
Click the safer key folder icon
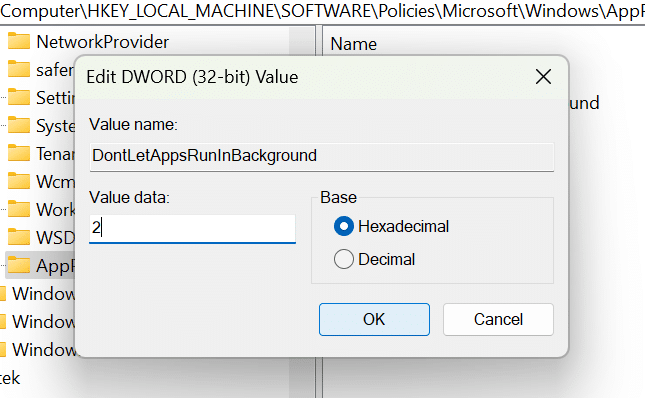(19, 69)
